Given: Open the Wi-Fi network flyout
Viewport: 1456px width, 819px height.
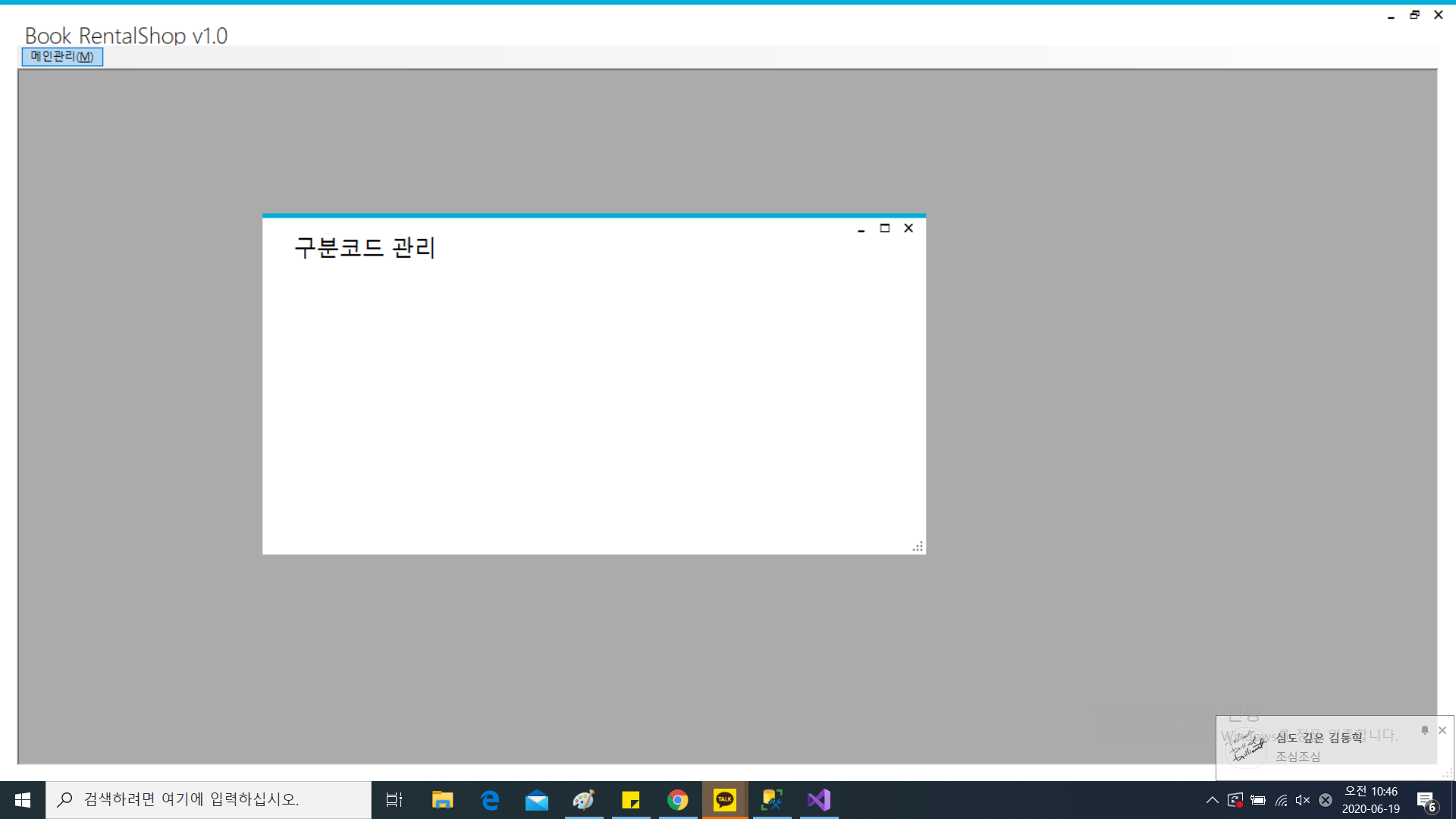Looking at the screenshot, I should tap(1281, 800).
